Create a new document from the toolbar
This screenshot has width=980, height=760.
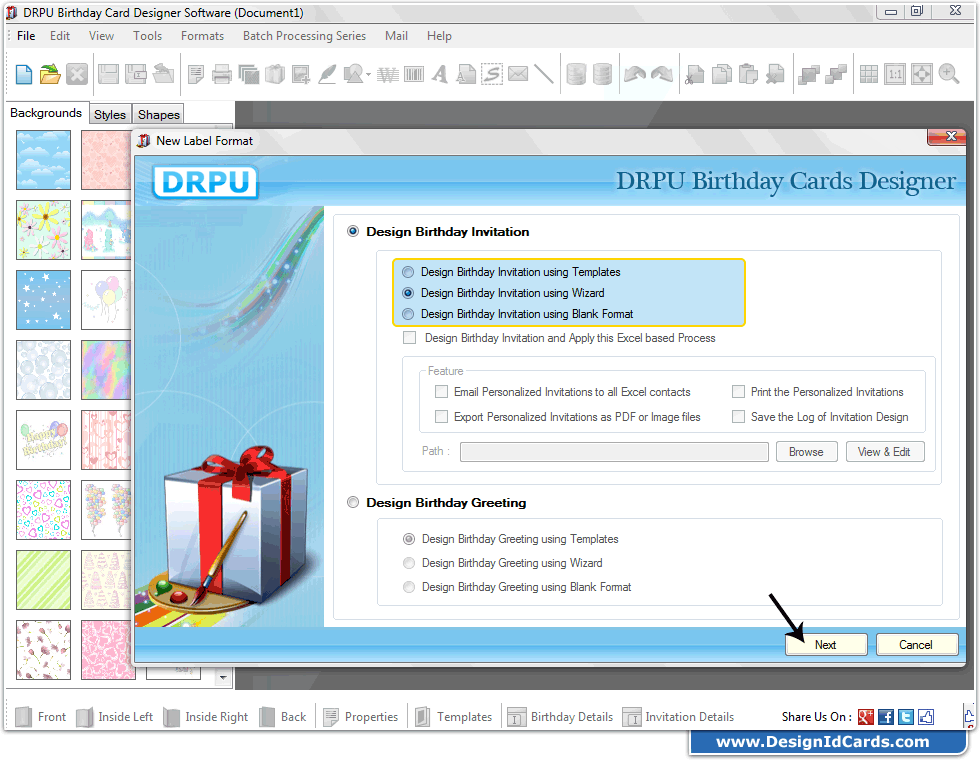[24, 74]
